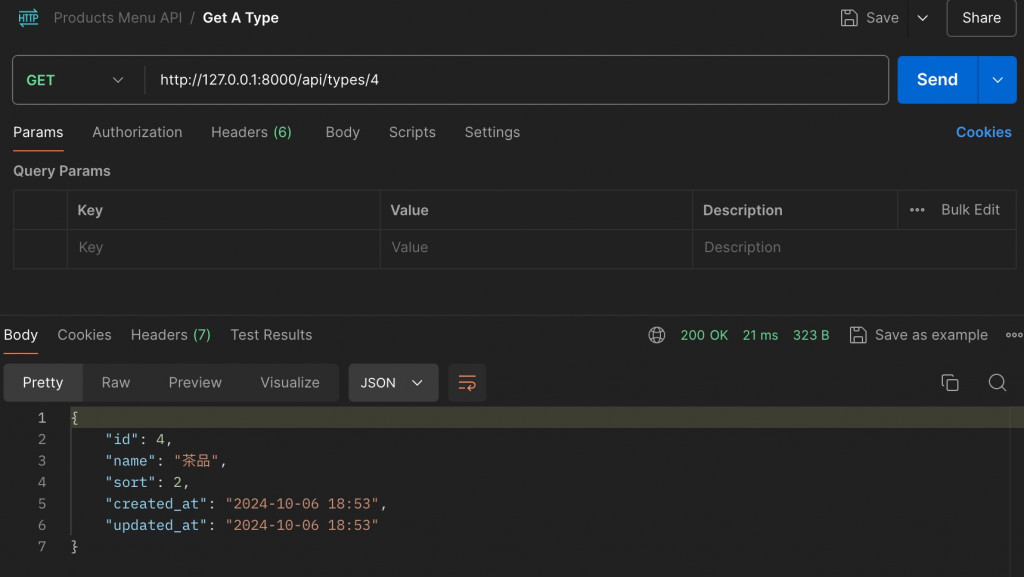Open the JSON format dropdown
Screen dimensions: 1024x577
pyautogui.click(x=392, y=383)
